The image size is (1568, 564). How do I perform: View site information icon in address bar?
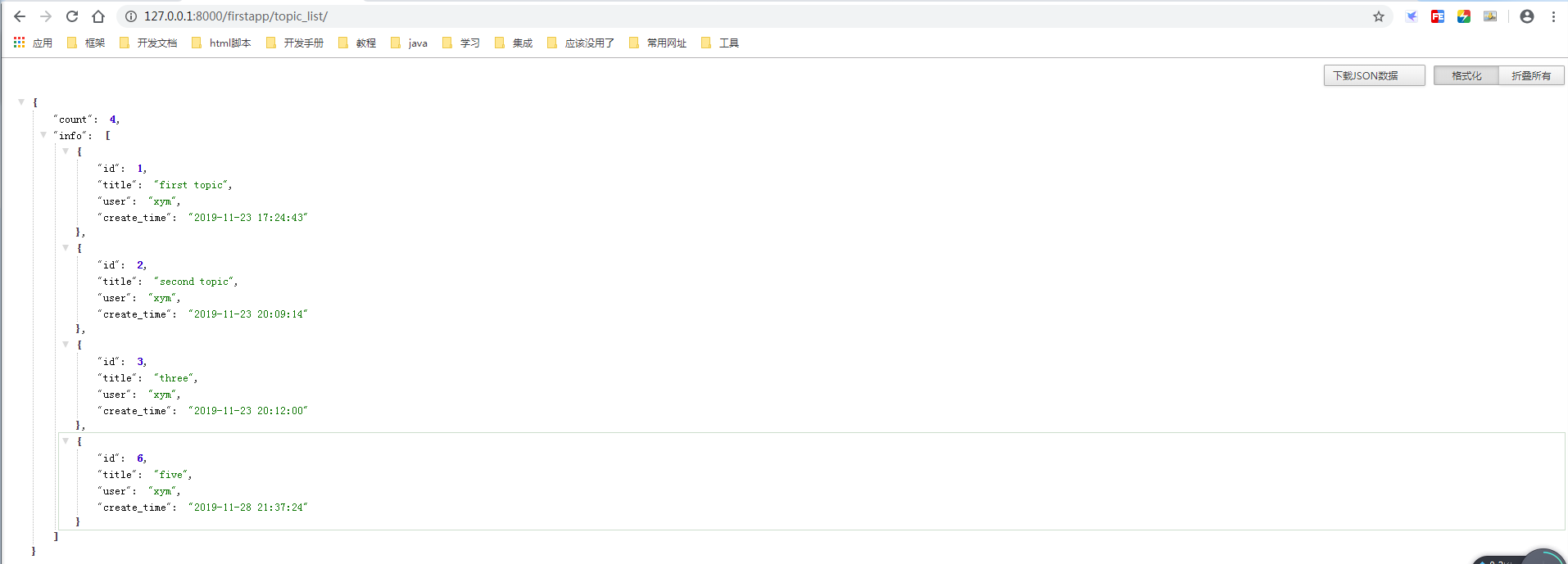click(x=131, y=16)
